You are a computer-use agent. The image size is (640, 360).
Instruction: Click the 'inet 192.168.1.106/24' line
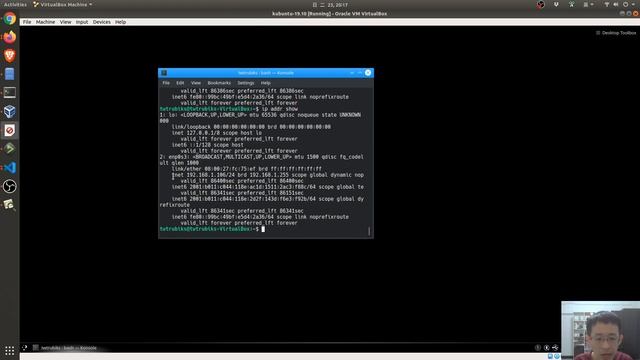pos(267,175)
